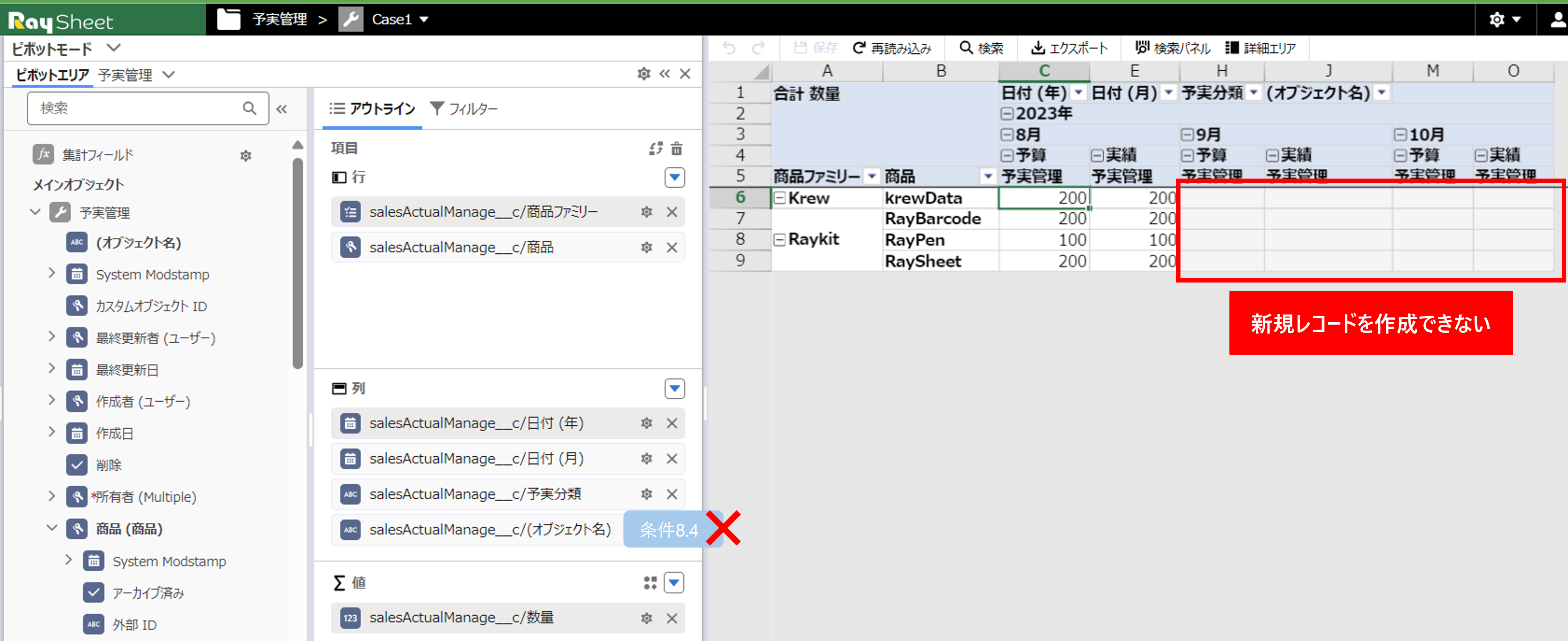Close the pivot area panel
Screen dimensions: 1568x641
coord(685,74)
